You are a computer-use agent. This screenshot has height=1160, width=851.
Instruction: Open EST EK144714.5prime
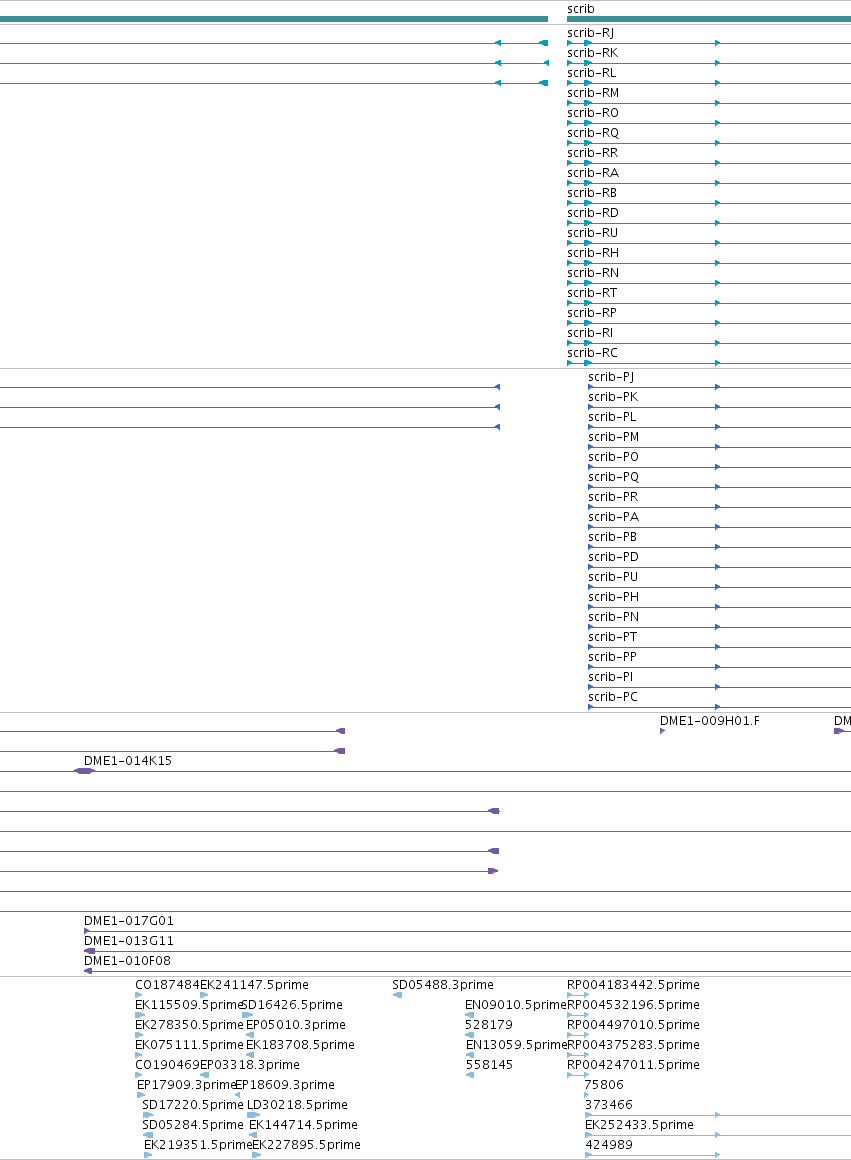pyautogui.click(x=303, y=1124)
